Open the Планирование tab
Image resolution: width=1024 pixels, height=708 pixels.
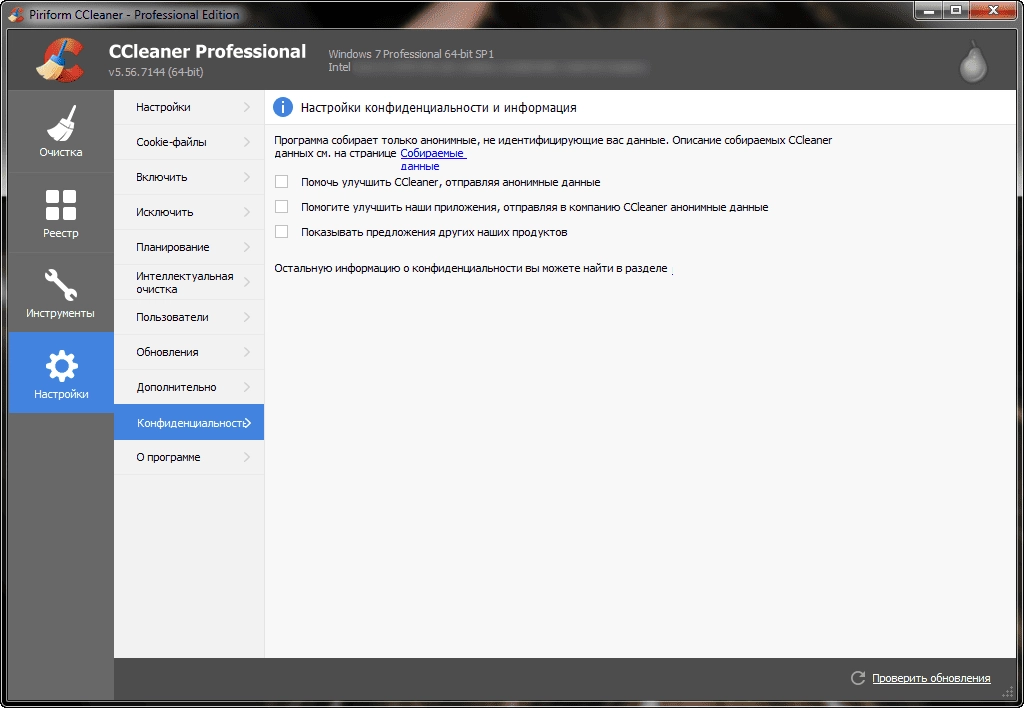[189, 247]
